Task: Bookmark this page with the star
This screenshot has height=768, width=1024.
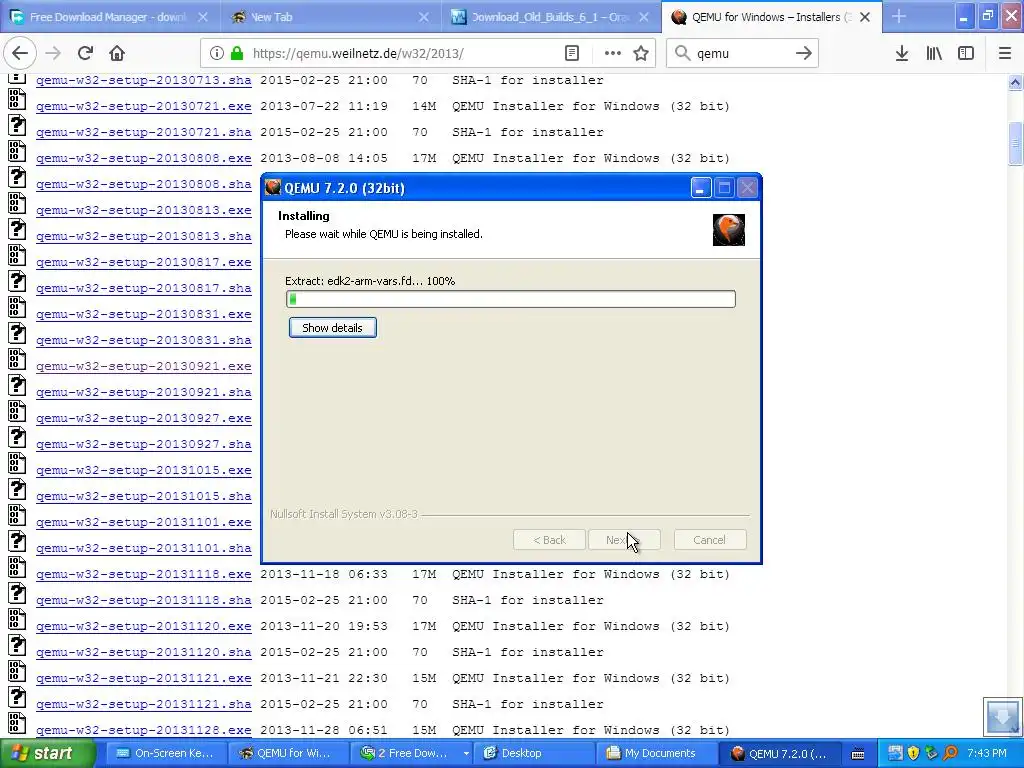Action: click(x=641, y=54)
